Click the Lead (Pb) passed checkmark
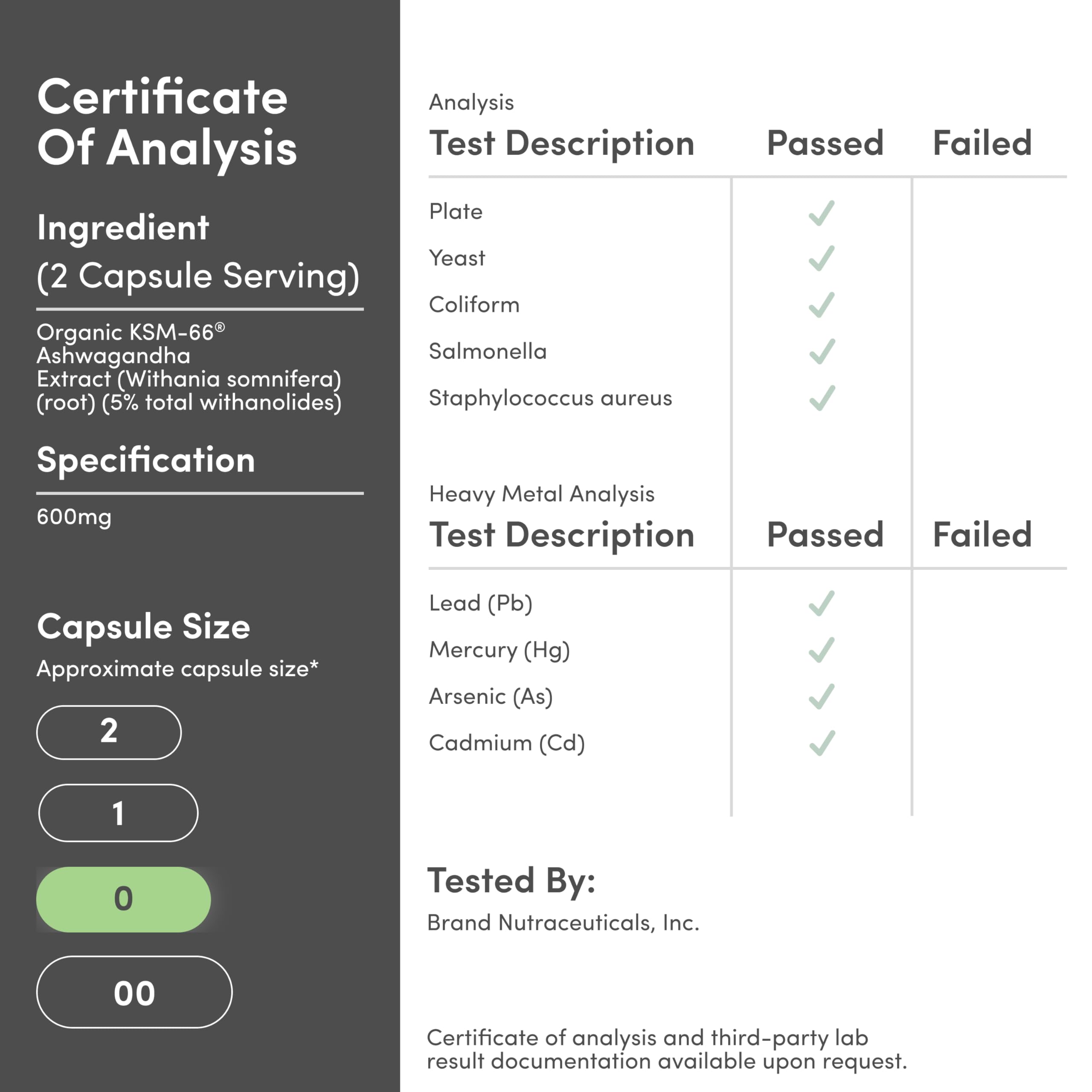Screen dimensions: 1092x1092 click(x=821, y=603)
